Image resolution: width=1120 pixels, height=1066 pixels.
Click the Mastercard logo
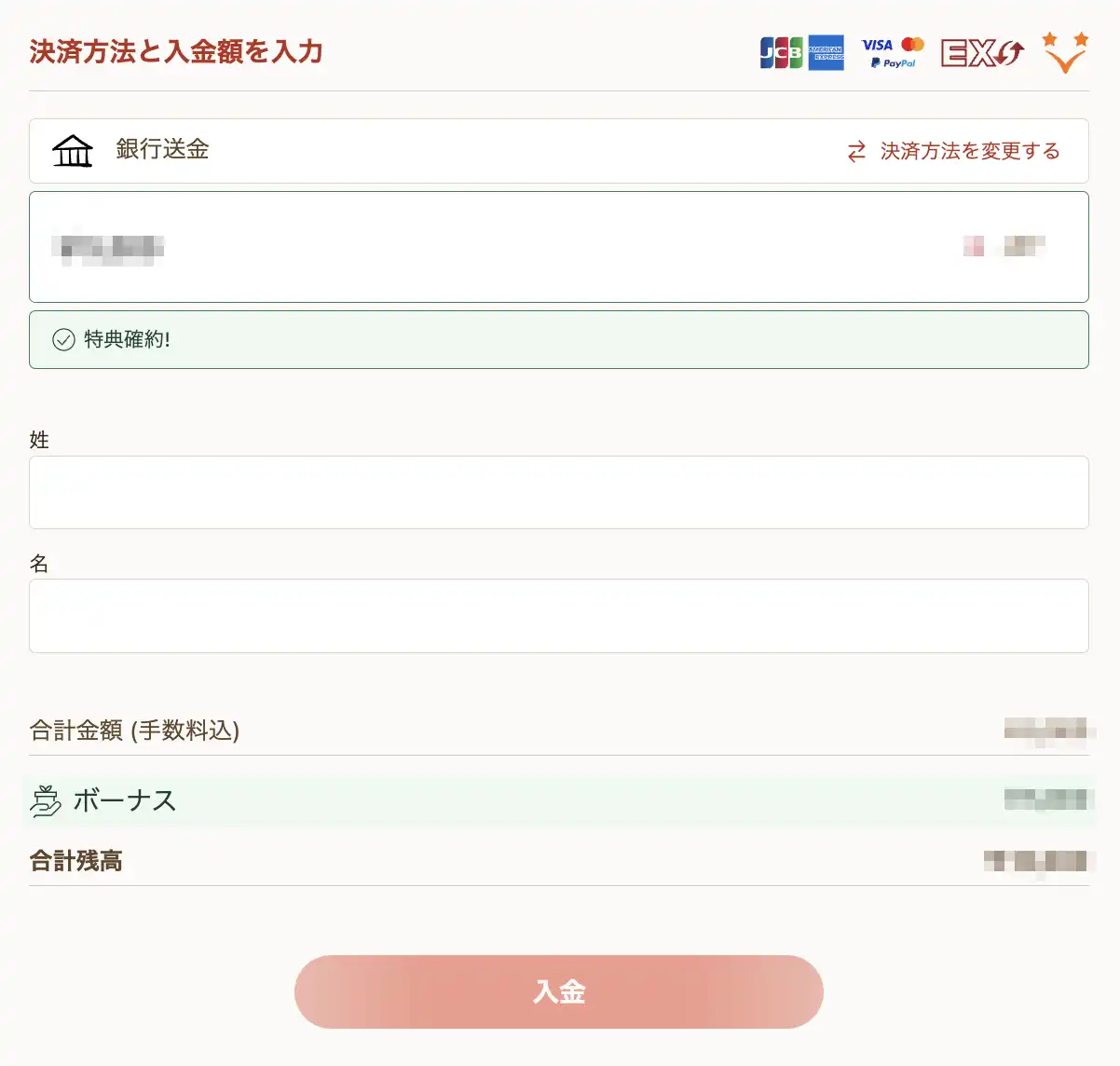(913, 45)
